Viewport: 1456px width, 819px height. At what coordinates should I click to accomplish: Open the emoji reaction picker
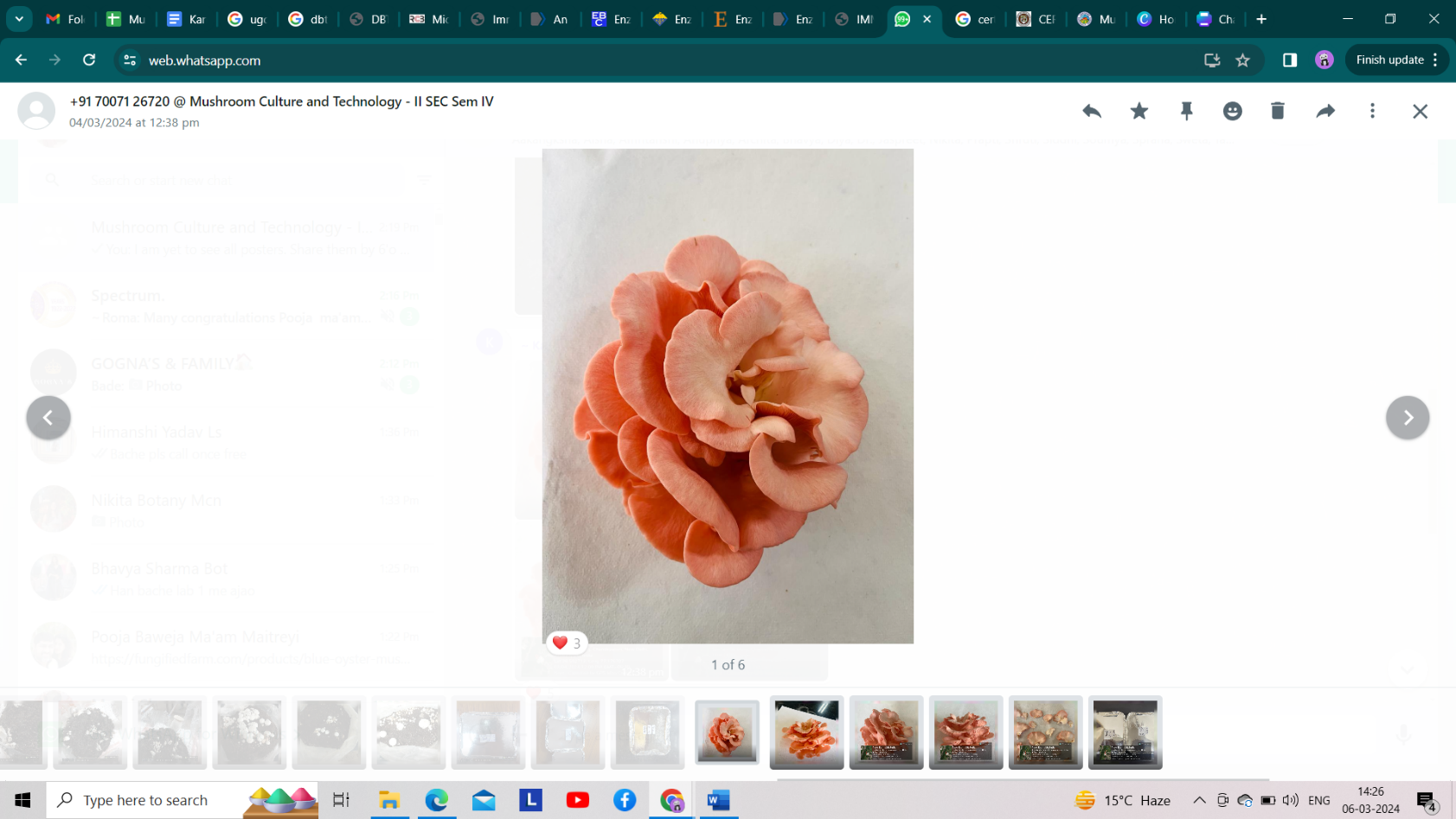coord(1233,111)
